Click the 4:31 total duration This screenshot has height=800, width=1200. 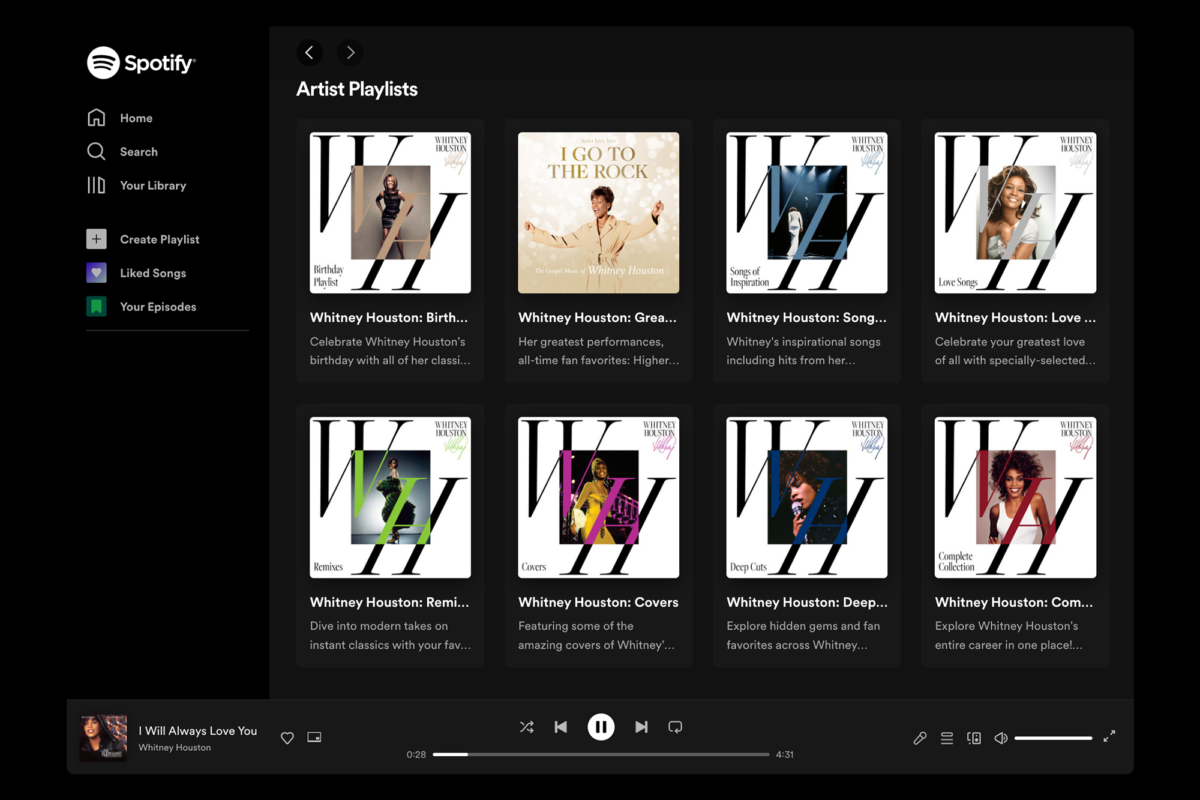(x=785, y=754)
